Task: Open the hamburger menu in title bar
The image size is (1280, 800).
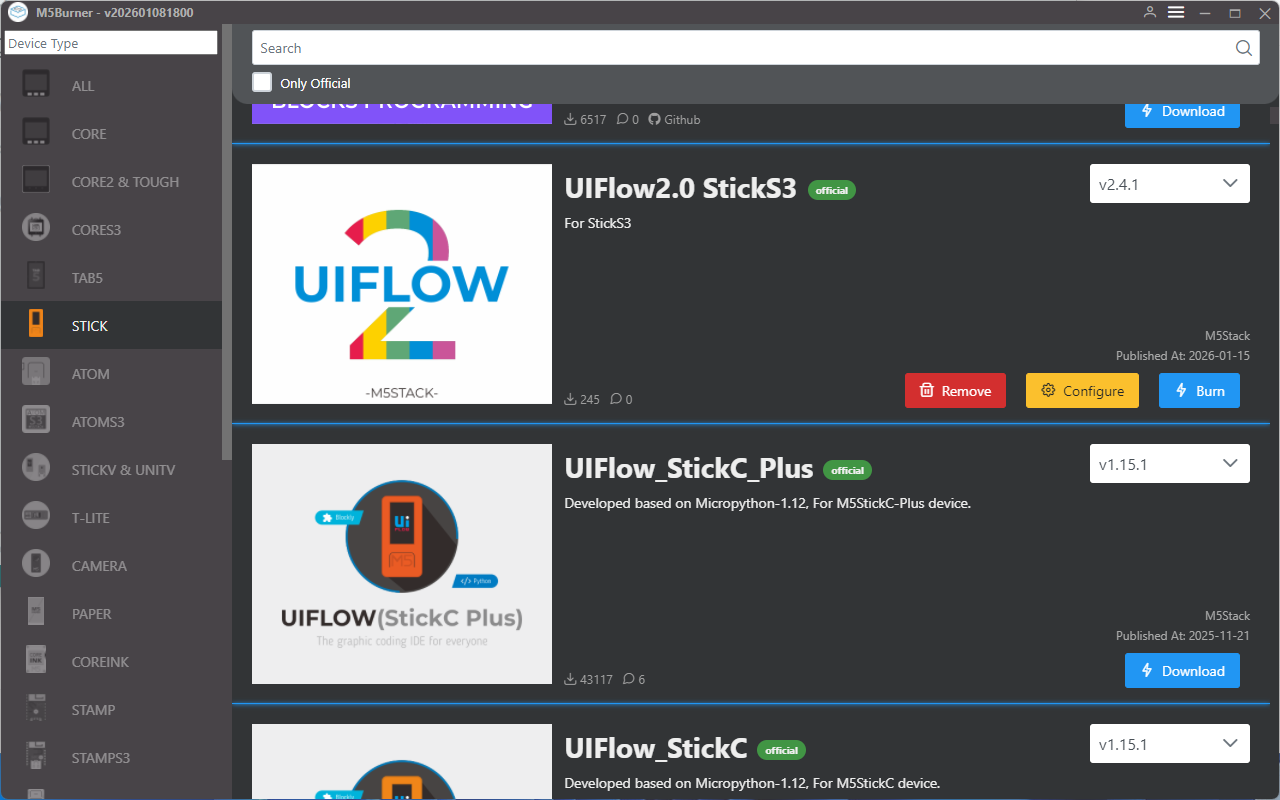Action: [x=1176, y=12]
